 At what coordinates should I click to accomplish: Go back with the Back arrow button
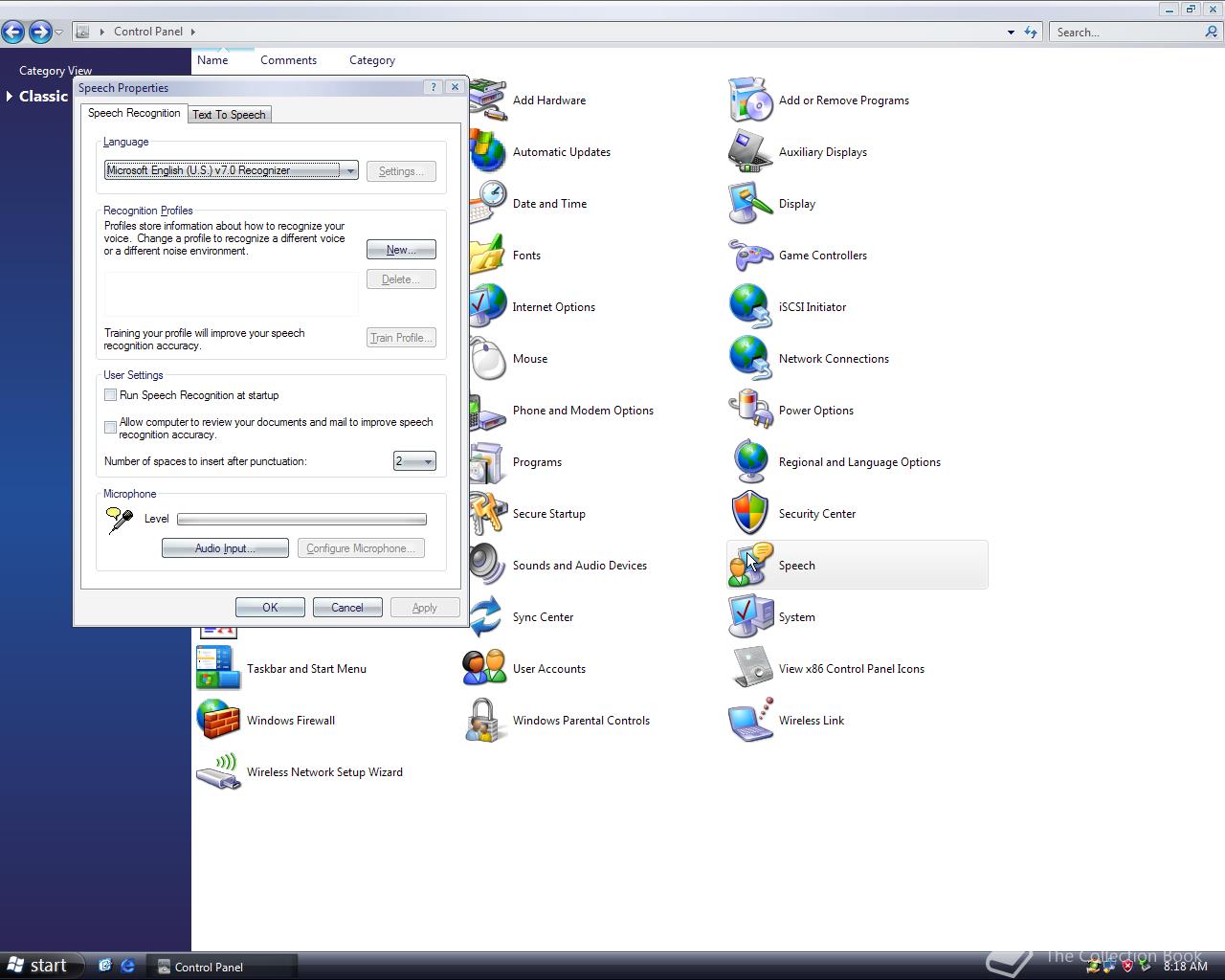13,33
